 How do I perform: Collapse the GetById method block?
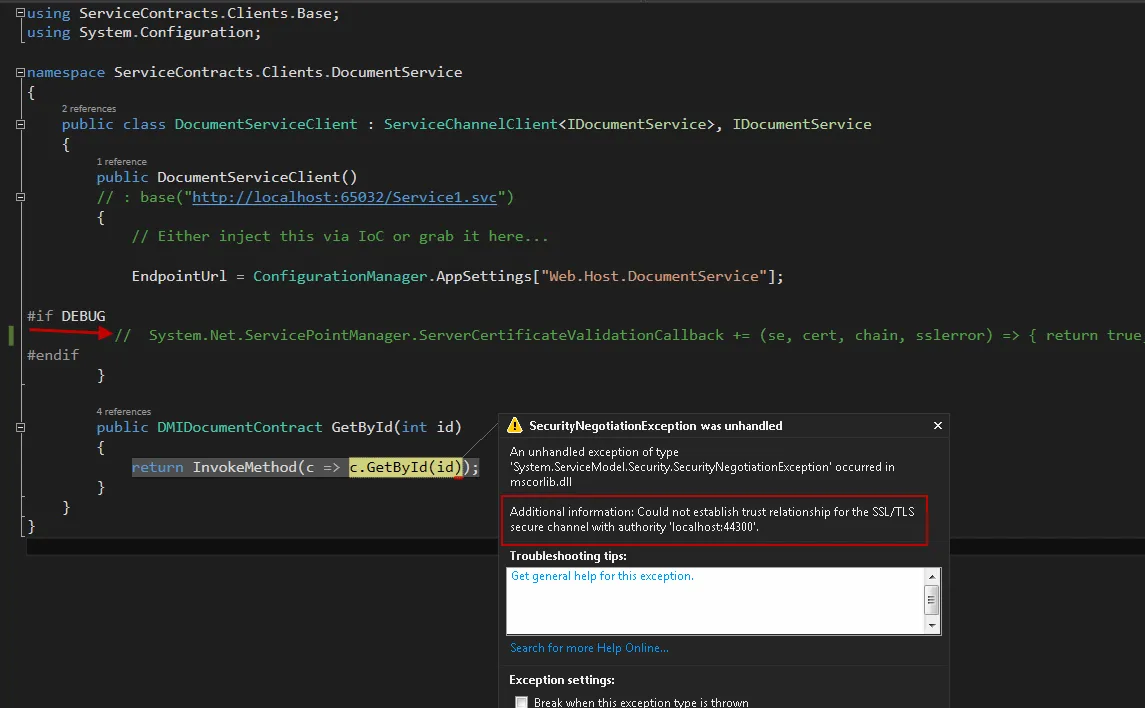(20, 427)
